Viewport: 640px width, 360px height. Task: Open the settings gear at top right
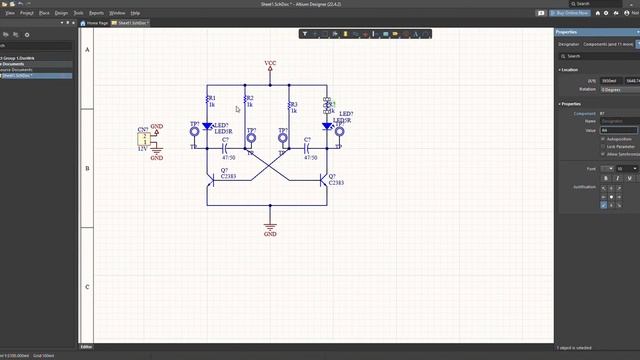pyautogui.click(x=606, y=13)
